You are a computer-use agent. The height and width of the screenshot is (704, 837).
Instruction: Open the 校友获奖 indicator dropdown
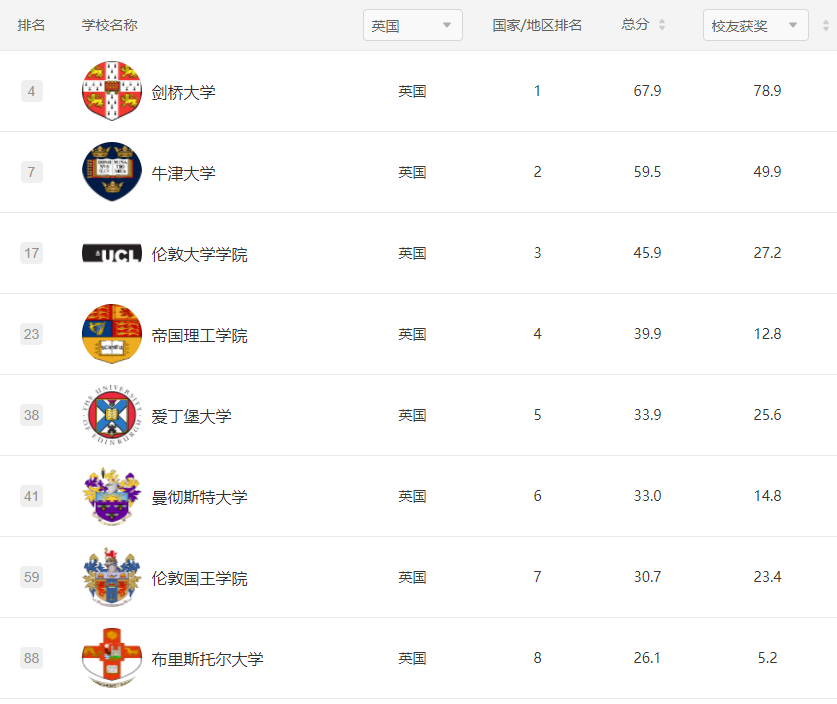point(755,25)
